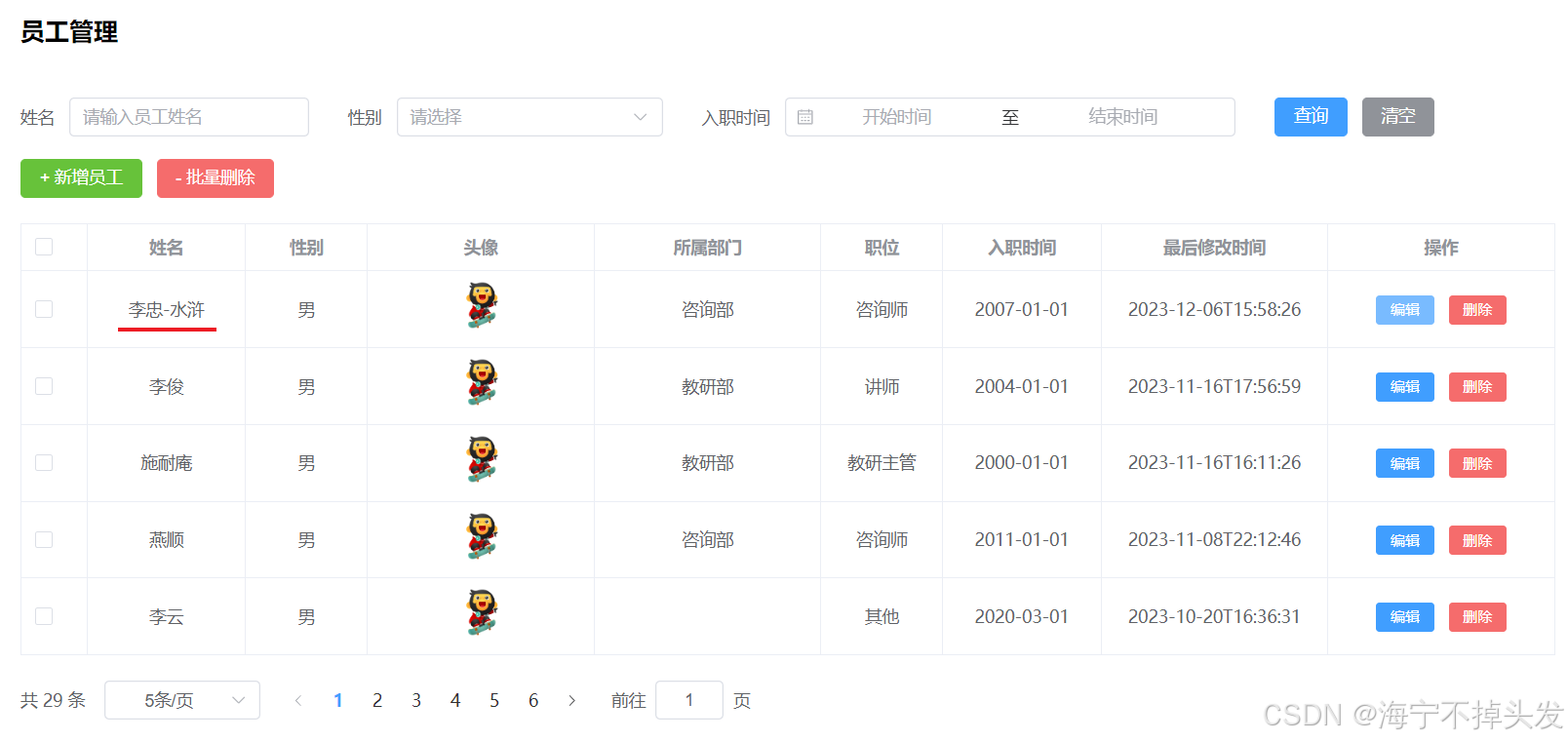This screenshot has width=1568, height=742.
Task: Click the date cell 2011-01-01
Action: (x=1022, y=539)
